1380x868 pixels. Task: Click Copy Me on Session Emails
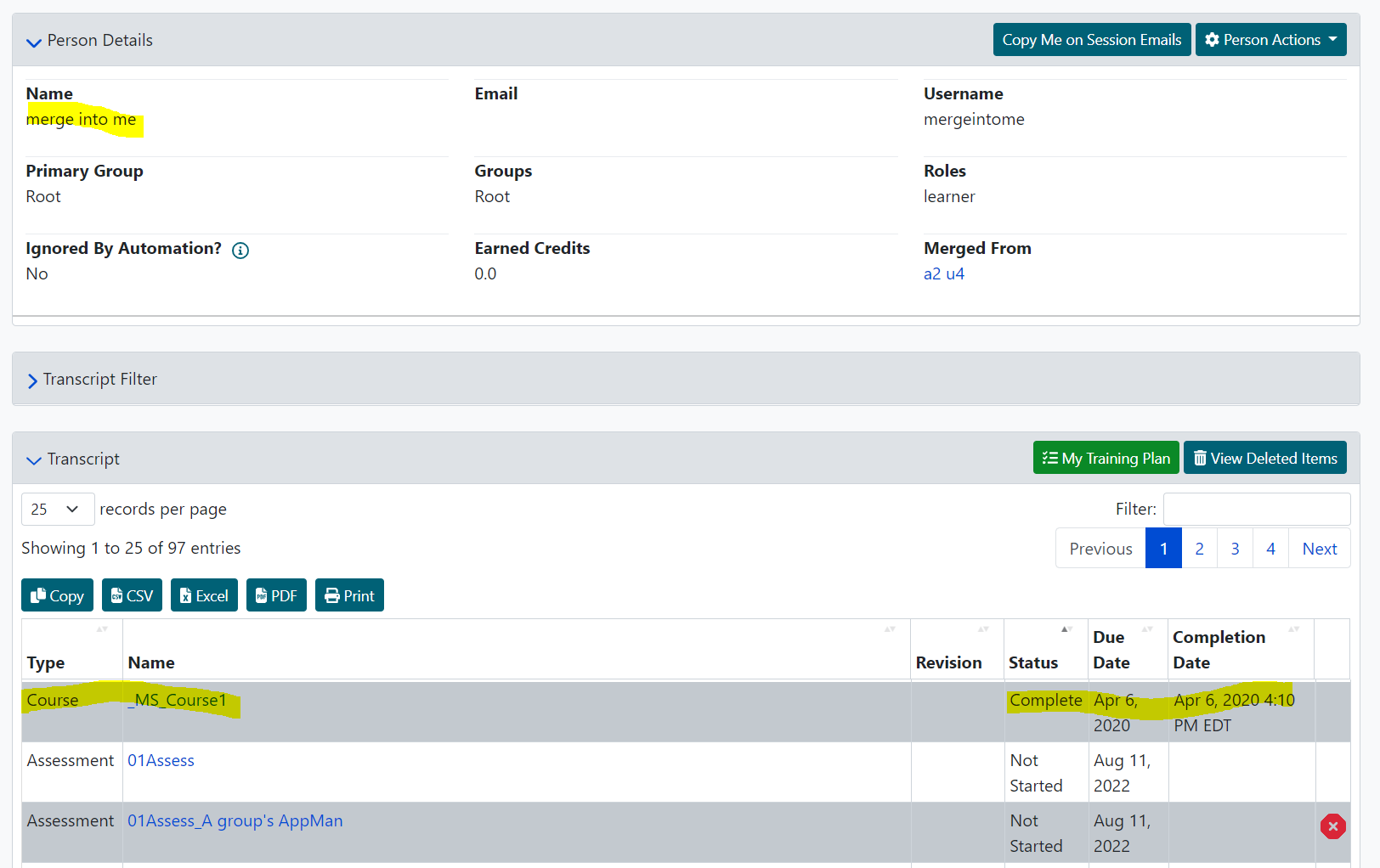[1091, 40]
